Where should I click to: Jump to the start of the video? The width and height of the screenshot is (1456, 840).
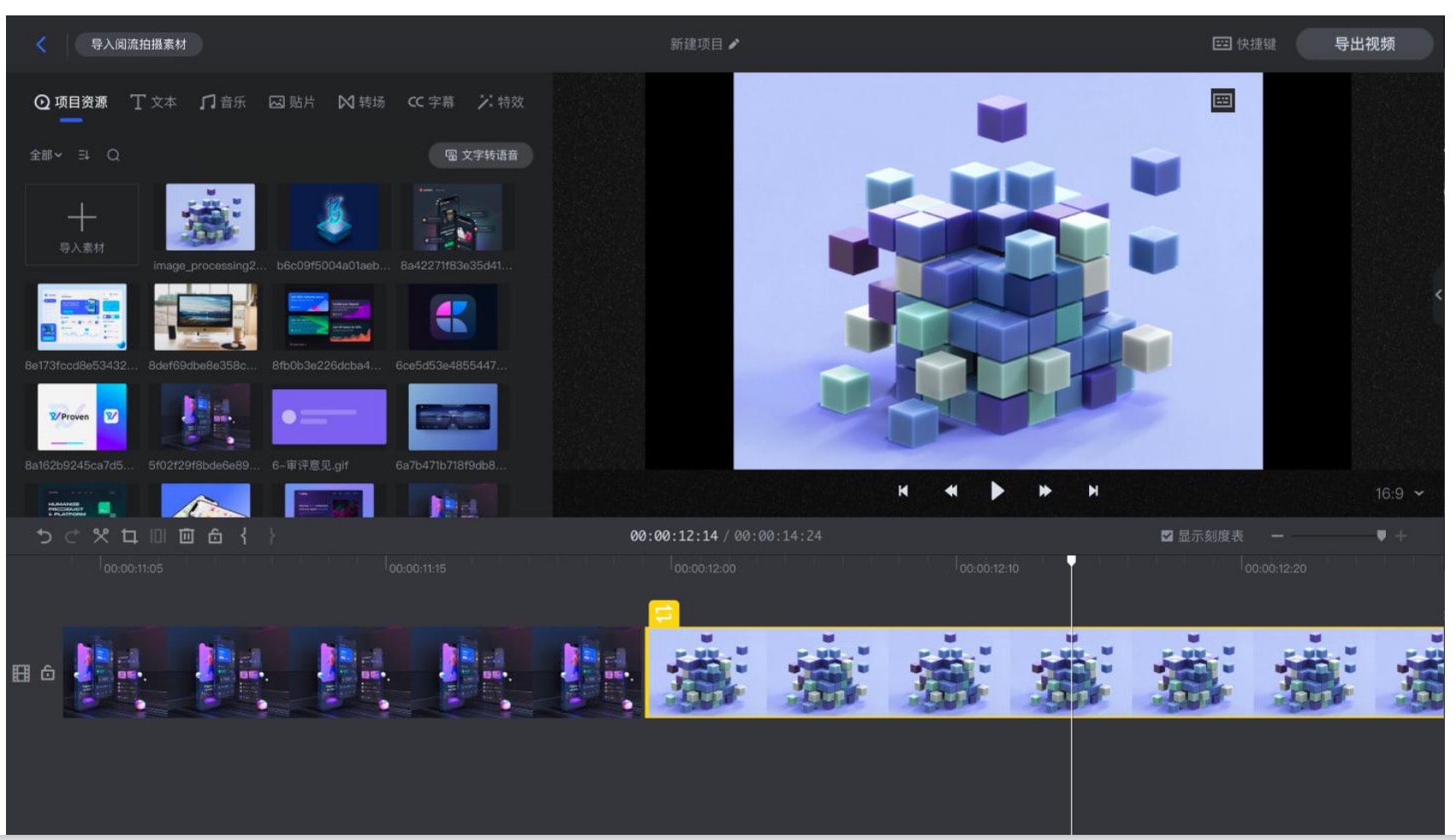coord(903,491)
